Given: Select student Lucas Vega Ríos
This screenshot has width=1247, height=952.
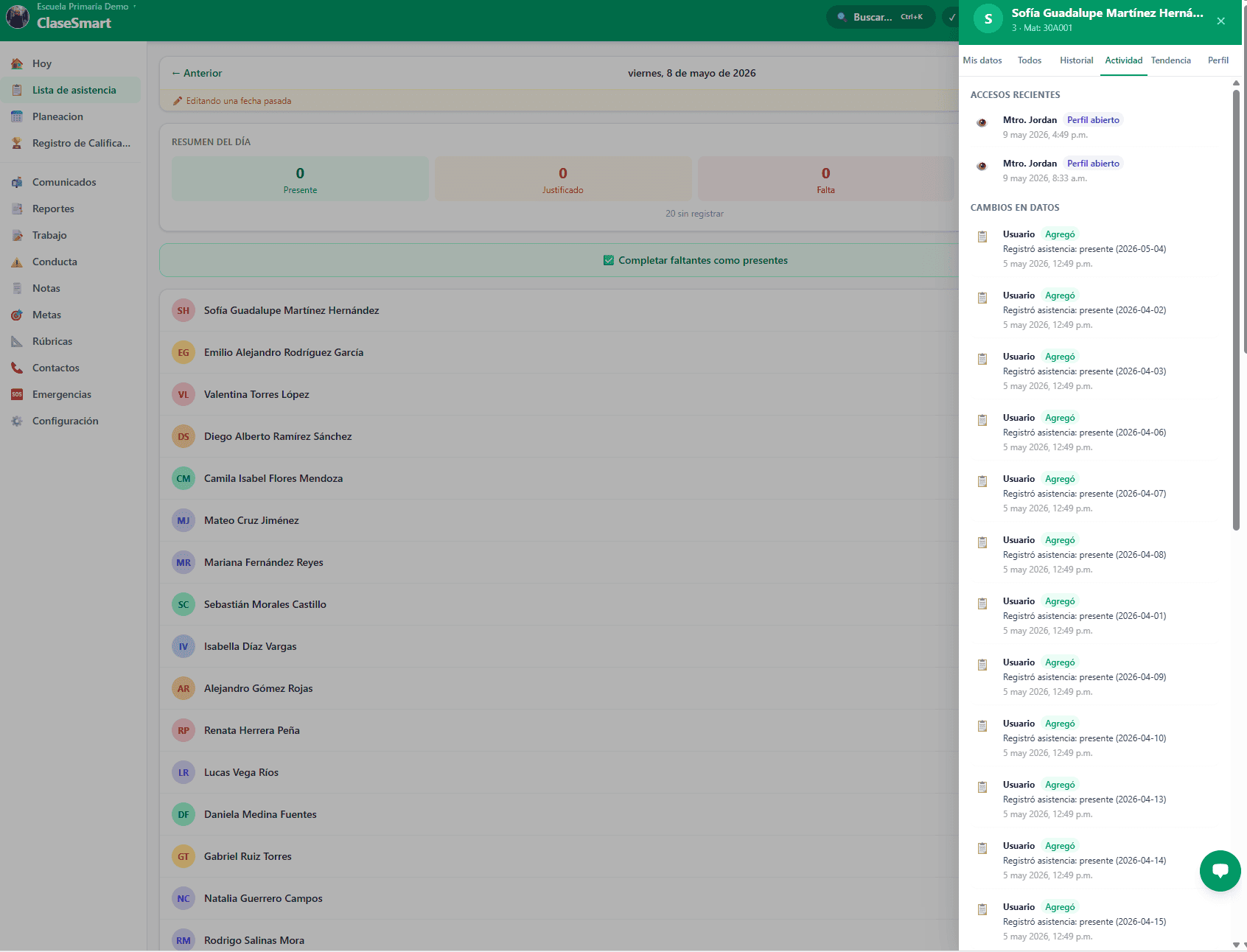Looking at the screenshot, I should tap(559, 772).
